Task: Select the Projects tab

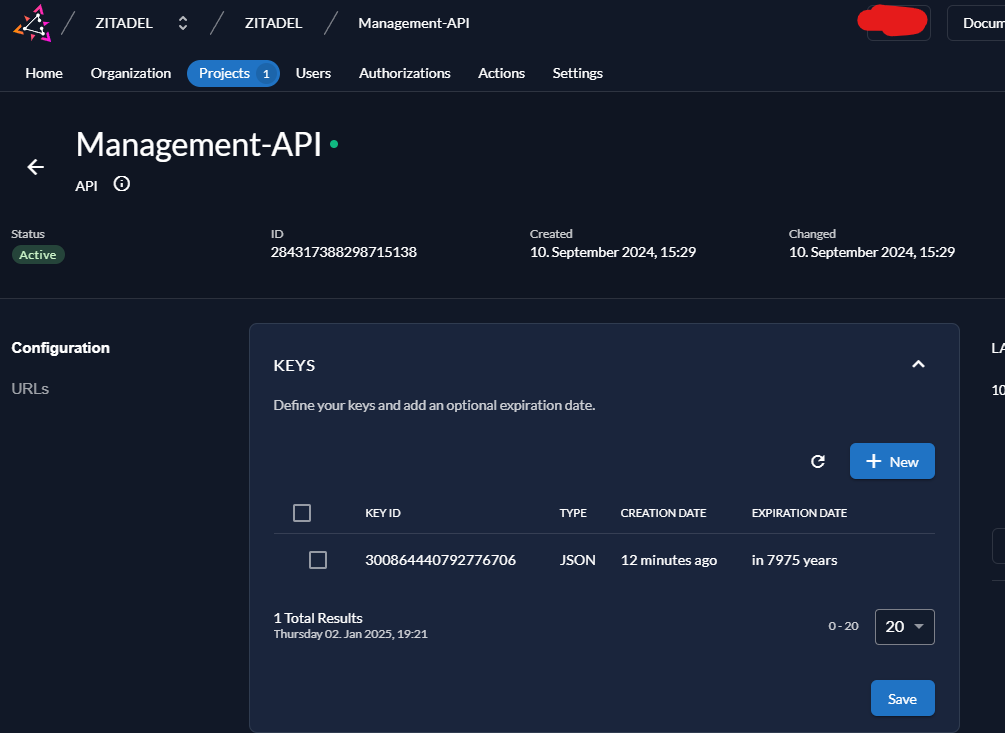Action: pos(233,73)
